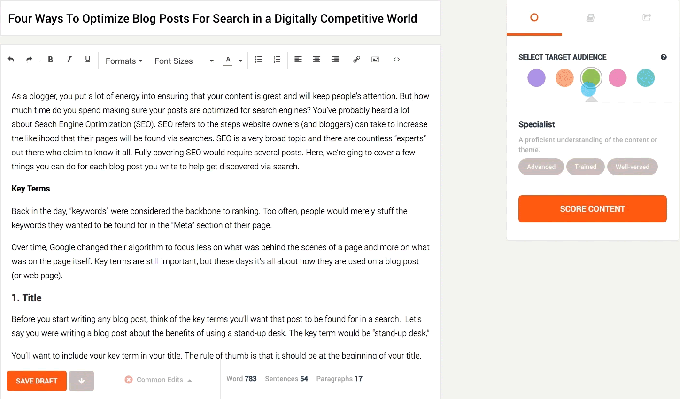Select the teal target audience circle
Viewport: 680px width, 399px height.
tap(646, 78)
